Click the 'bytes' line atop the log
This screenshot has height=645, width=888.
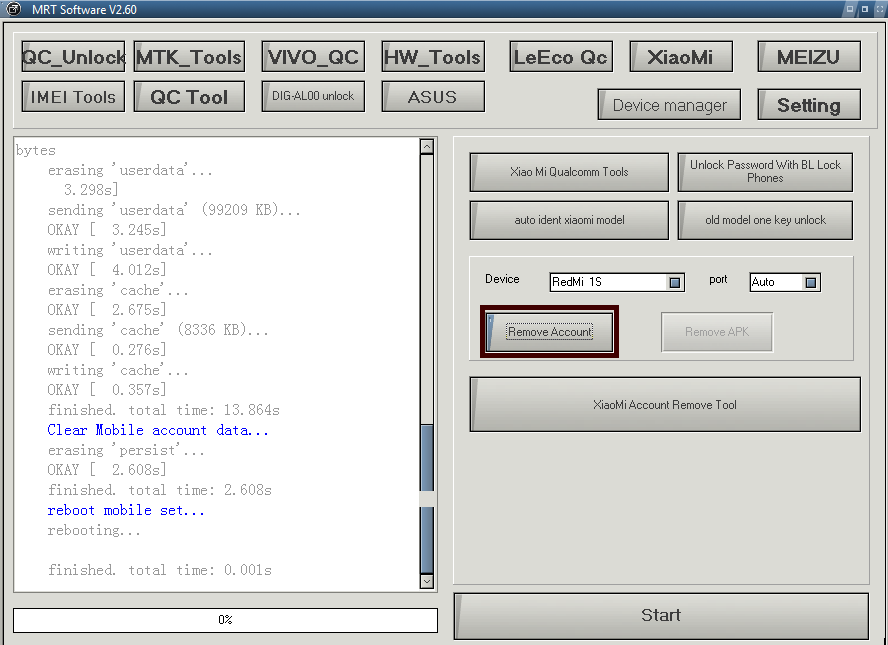36,151
